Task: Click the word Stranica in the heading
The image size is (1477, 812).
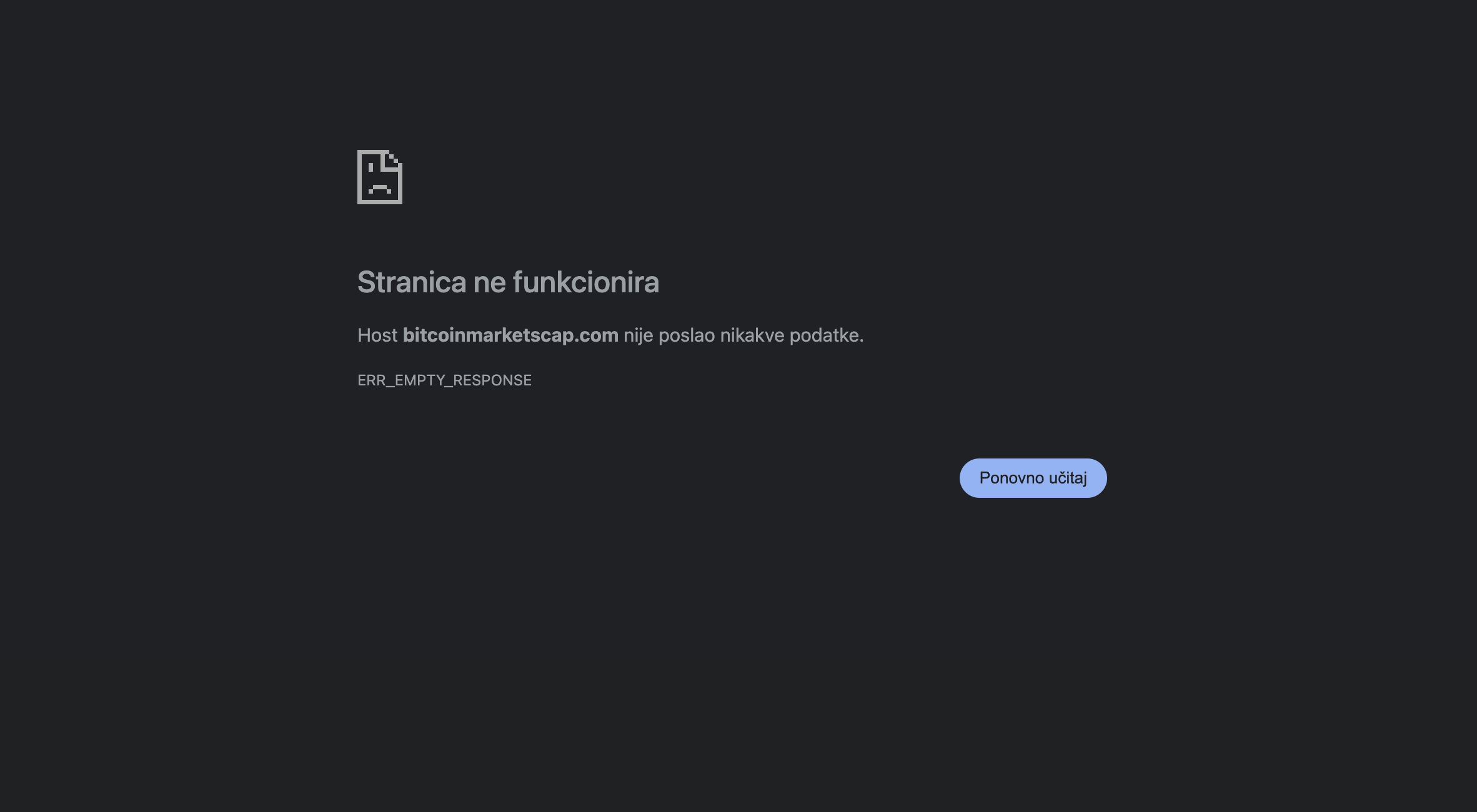Action: 412,282
